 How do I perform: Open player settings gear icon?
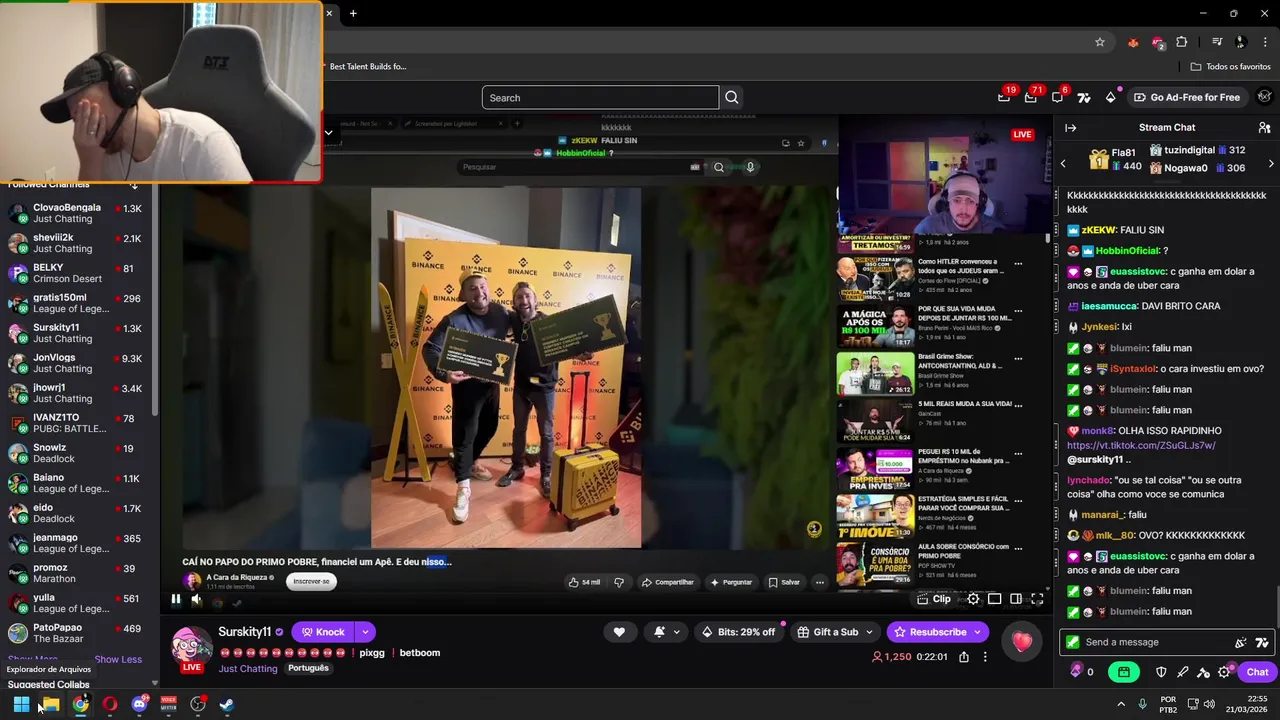pyautogui.click(x=973, y=599)
